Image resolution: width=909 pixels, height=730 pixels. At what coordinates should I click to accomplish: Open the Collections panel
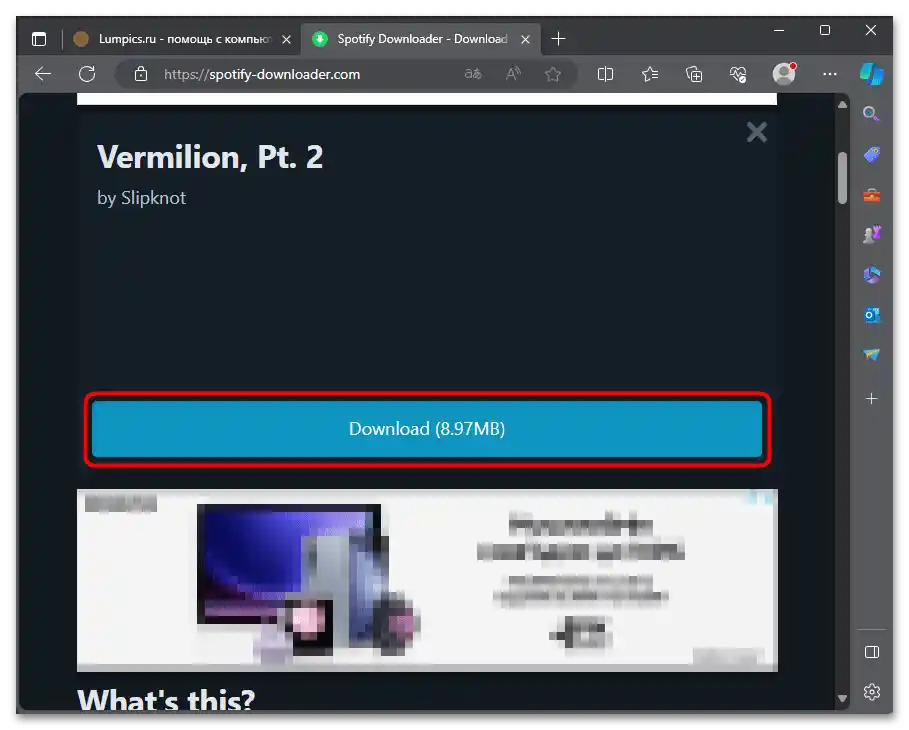point(694,74)
